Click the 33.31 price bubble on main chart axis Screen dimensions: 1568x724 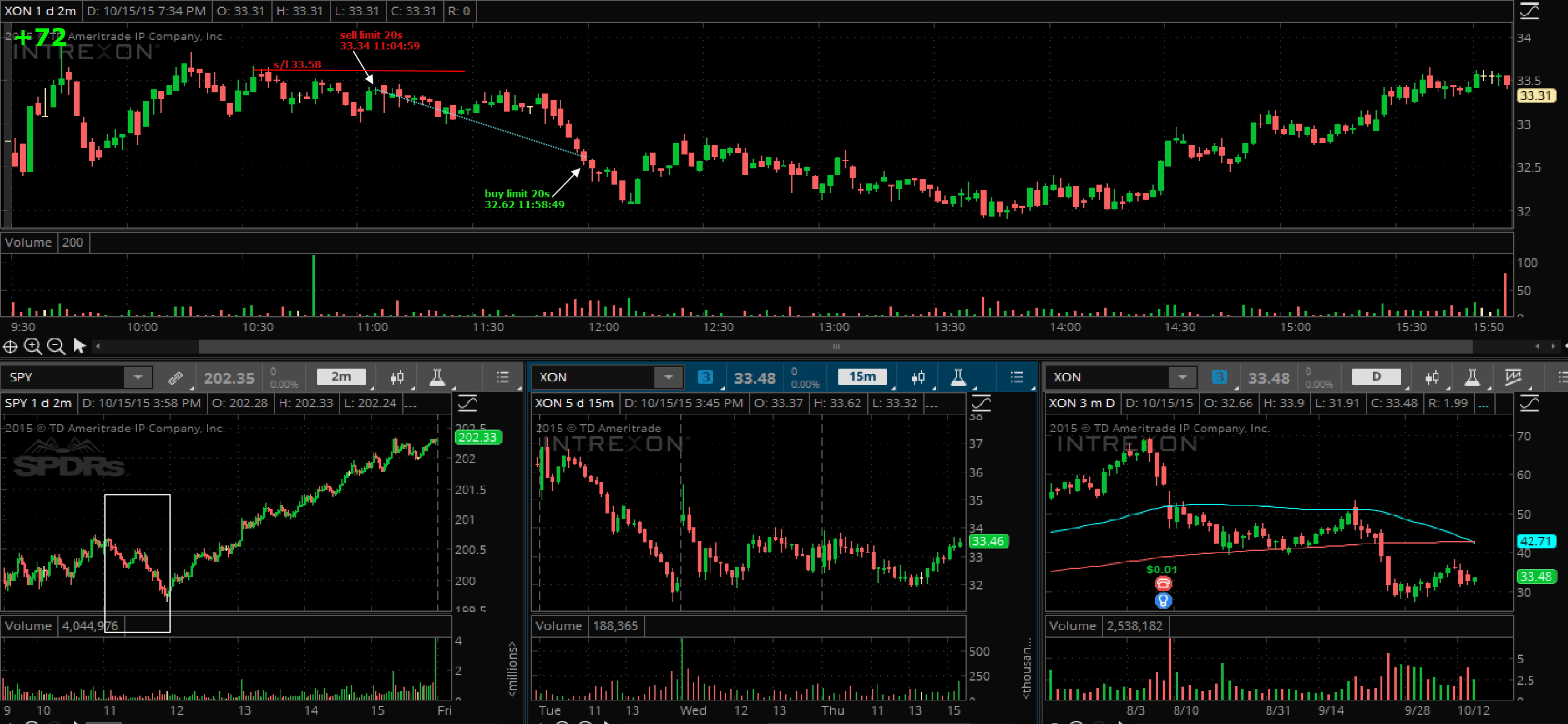point(1536,95)
